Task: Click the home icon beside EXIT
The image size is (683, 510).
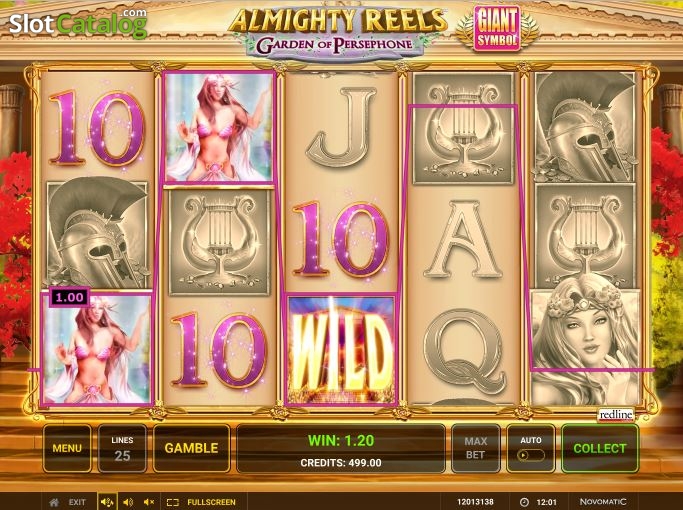Action: (x=54, y=502)
